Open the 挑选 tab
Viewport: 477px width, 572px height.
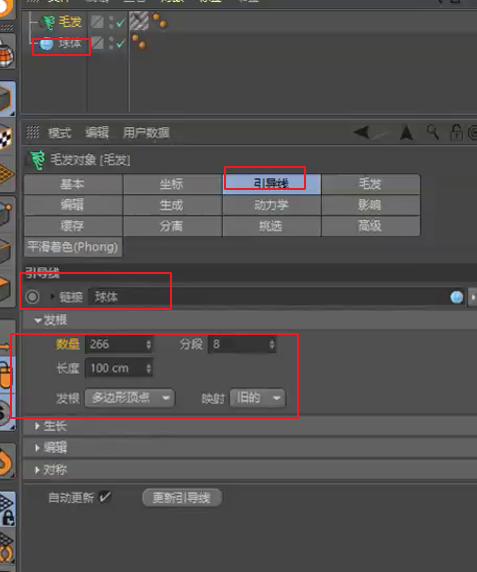pyautogui.click(x=271, y=226)
